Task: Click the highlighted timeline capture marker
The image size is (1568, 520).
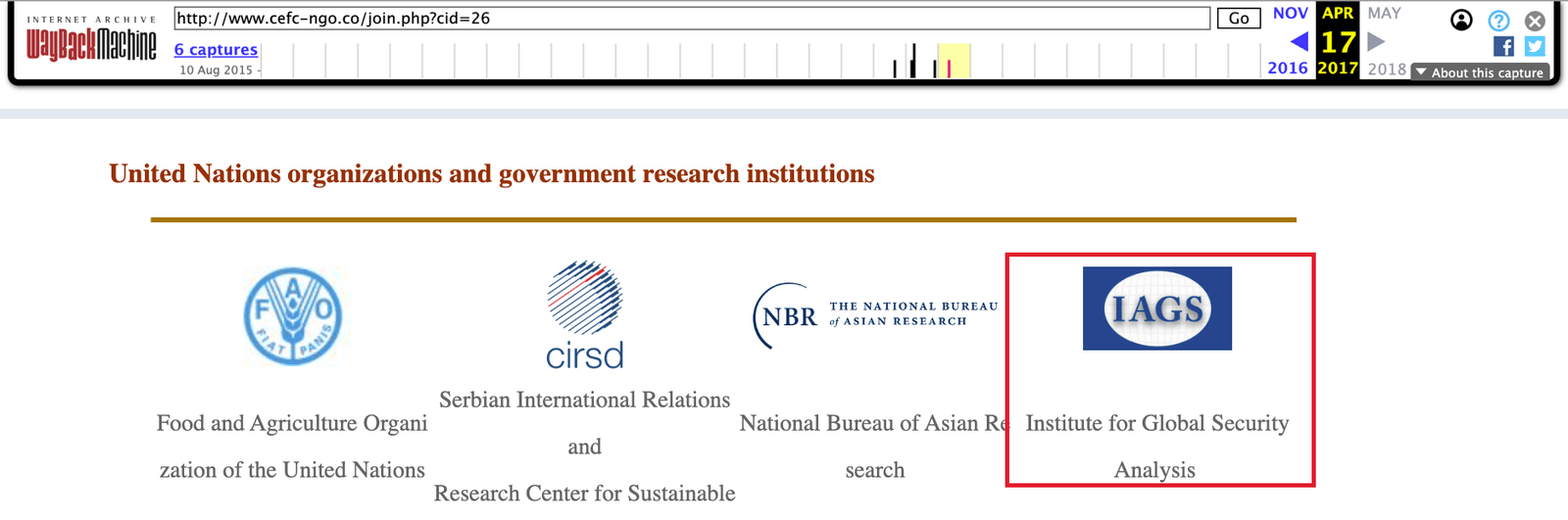Action: coord(949,69)
